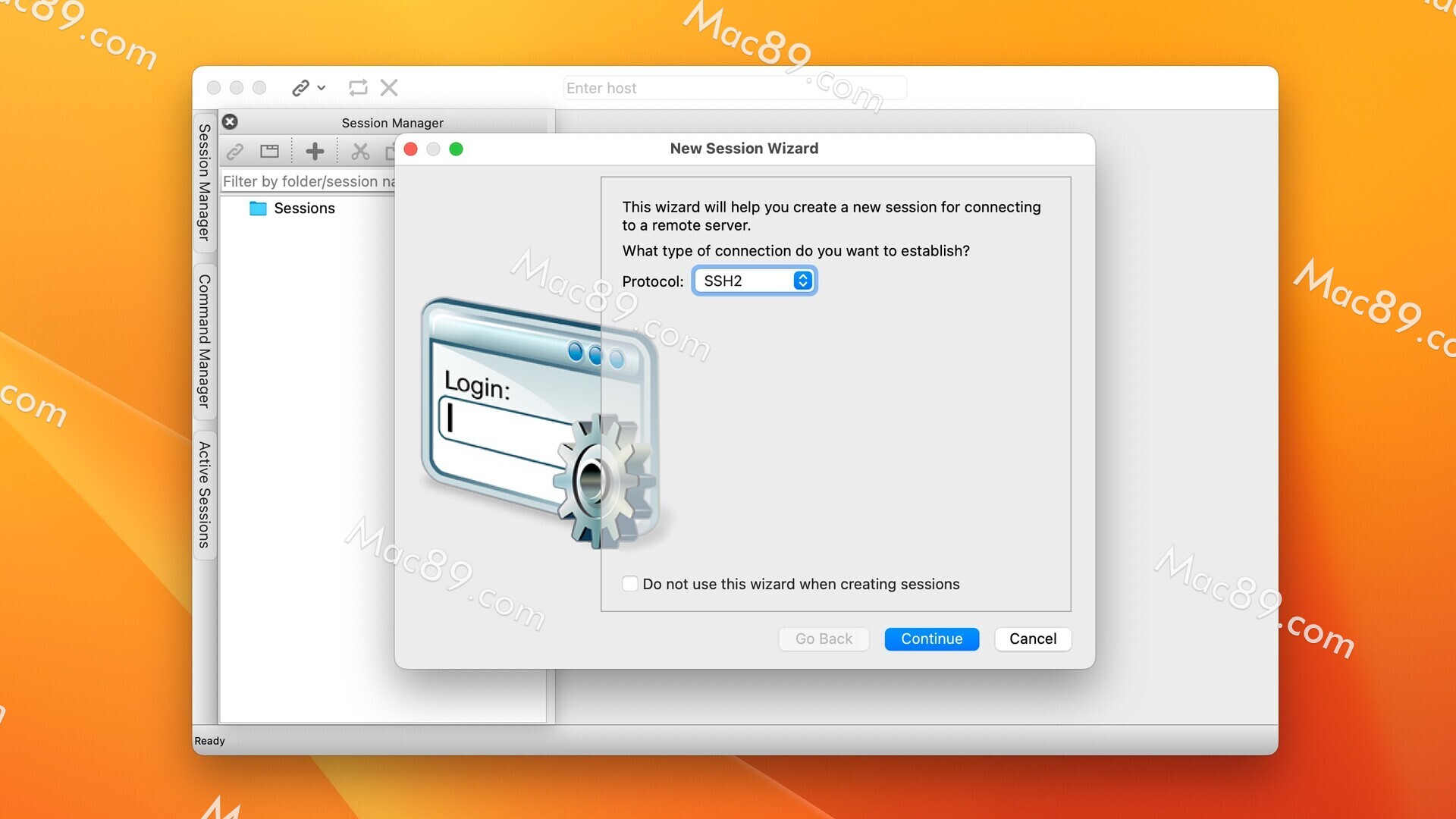Zoom the New Session Wizard with green button
The width and height of the screenshot is (1456, 819).
coord(456,149)
